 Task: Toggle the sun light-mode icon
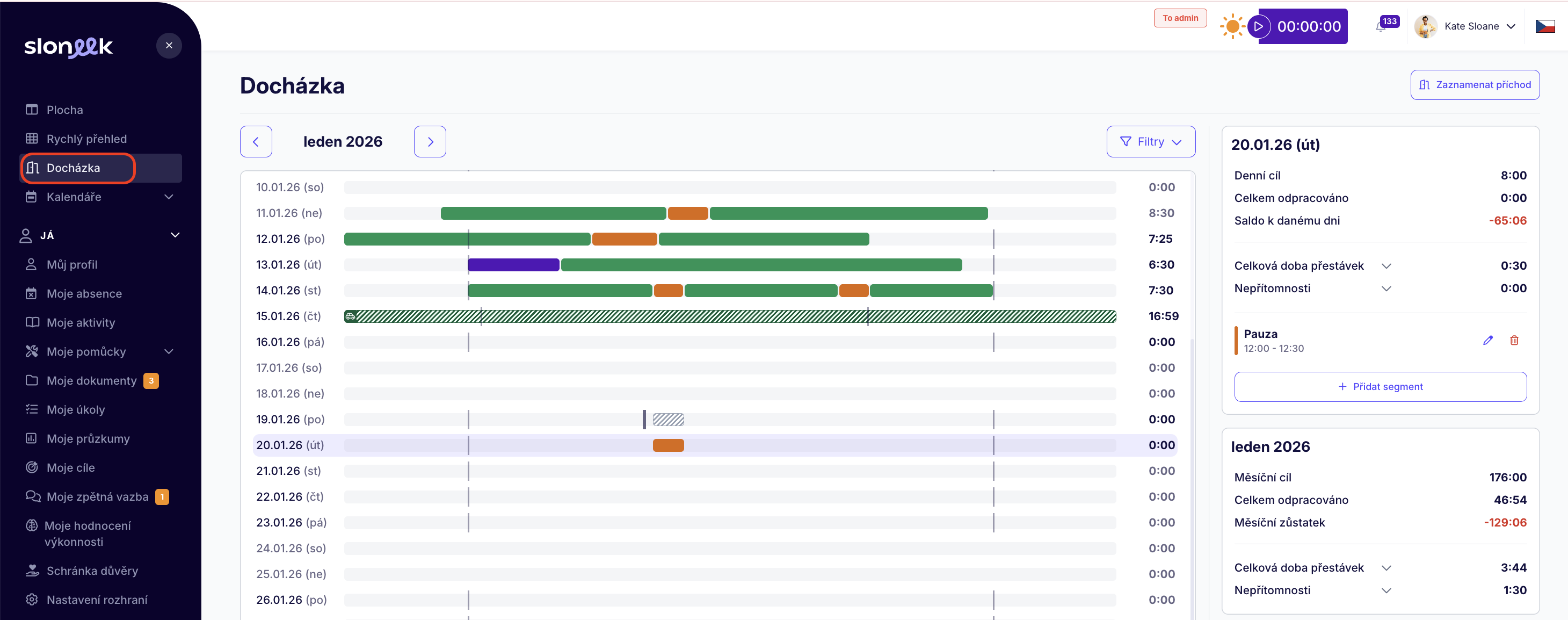point(1232,26)
